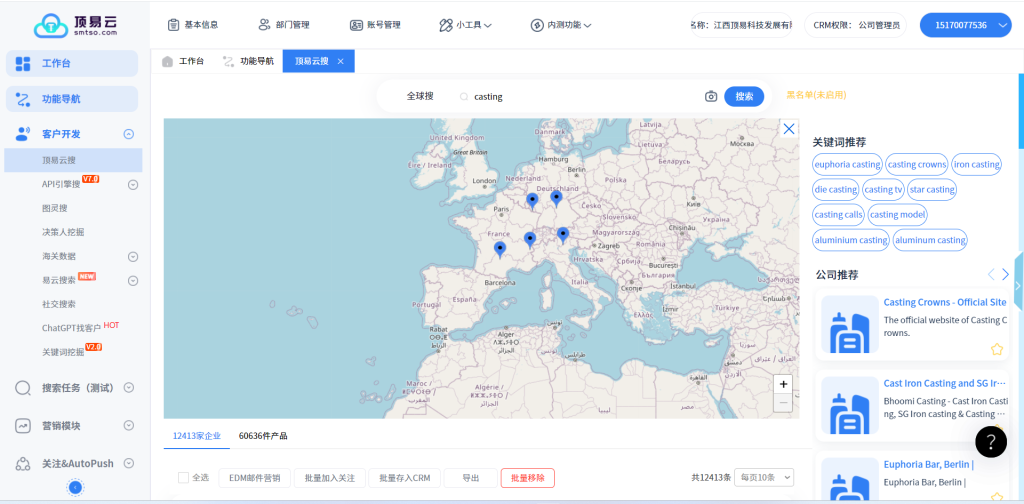Viewport: 1024px width, 504px height.
Task: Open the 每页10条 page size dropdown
Action: (x=765, y=478)
